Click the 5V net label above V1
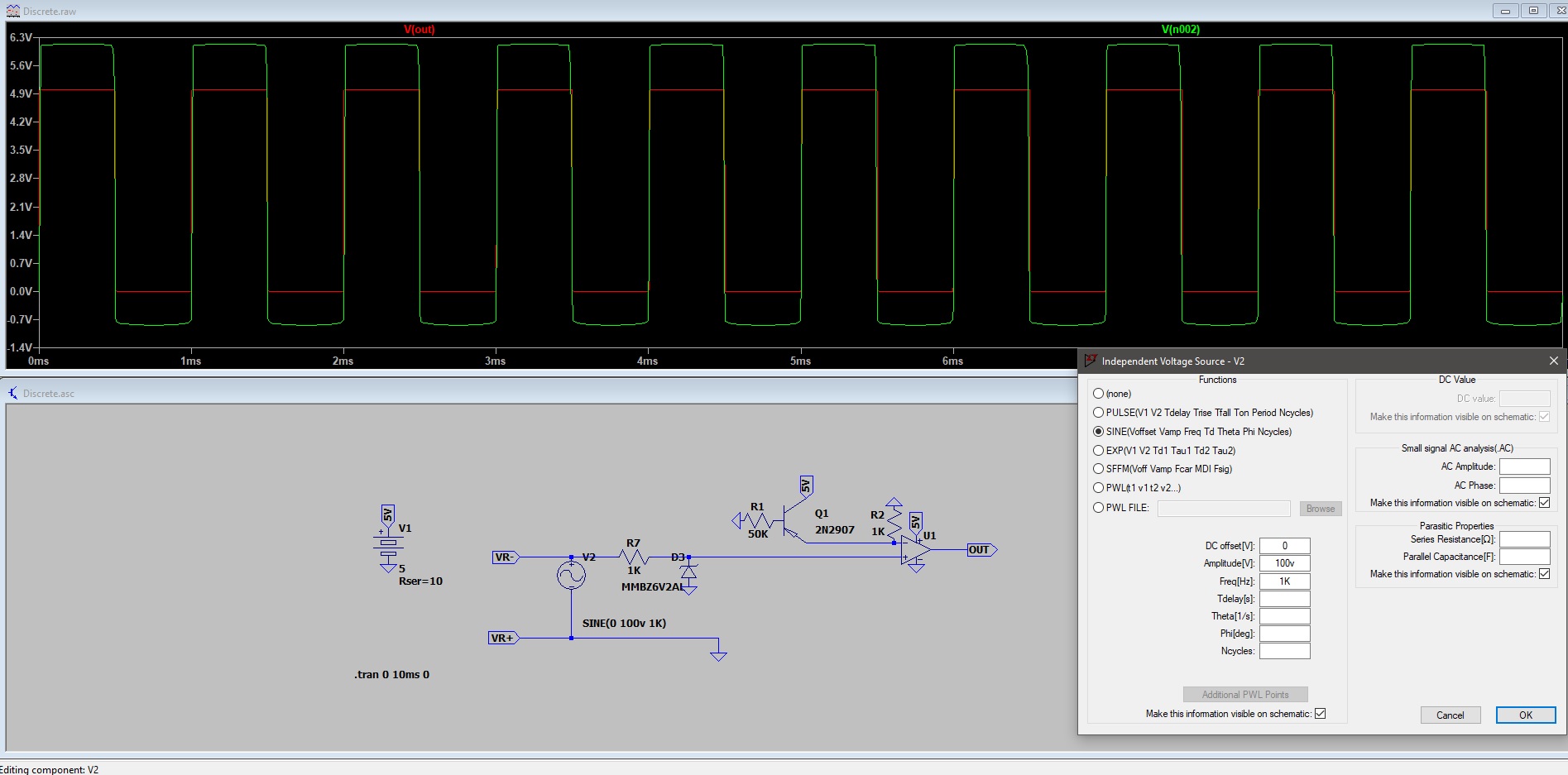The width and height of the screenshot is (1568, 775). click(x=387, y=515)
